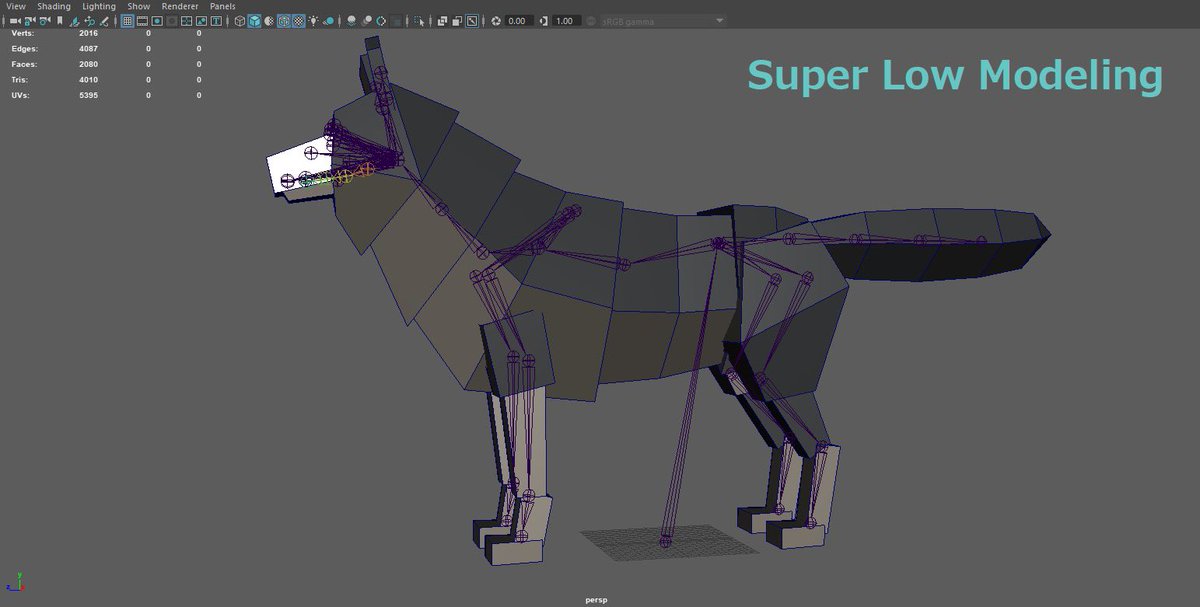Click the Depth of Field icon
The image size is (1200, 607).
point(396,21)
